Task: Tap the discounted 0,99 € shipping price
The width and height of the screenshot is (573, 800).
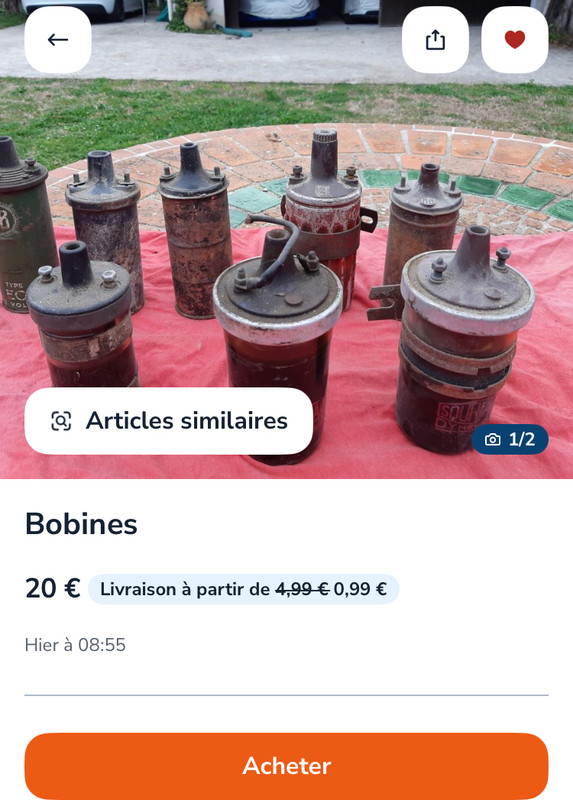Action: point(360,589)
